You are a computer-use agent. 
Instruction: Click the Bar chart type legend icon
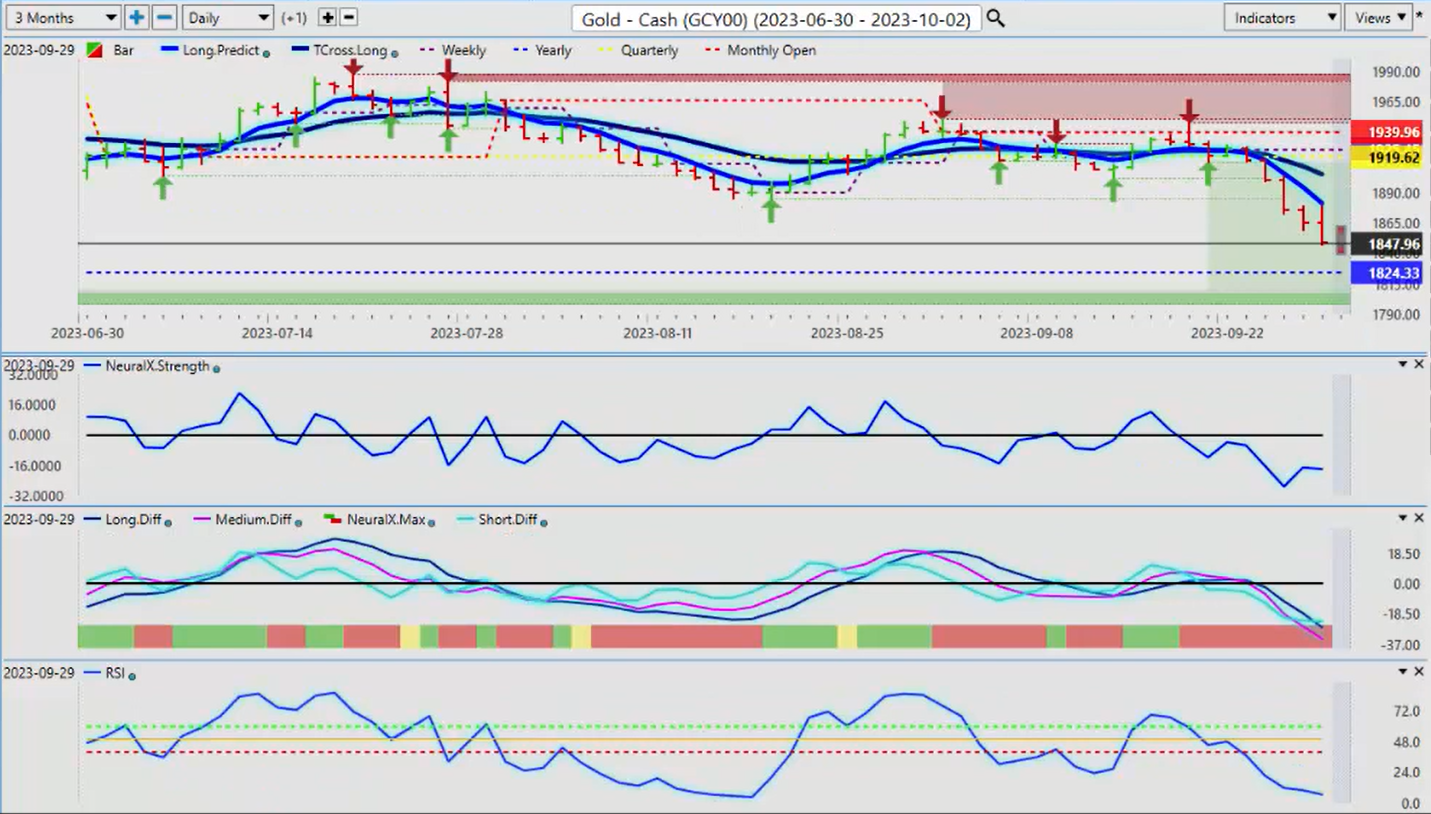[x=97, y=50]
